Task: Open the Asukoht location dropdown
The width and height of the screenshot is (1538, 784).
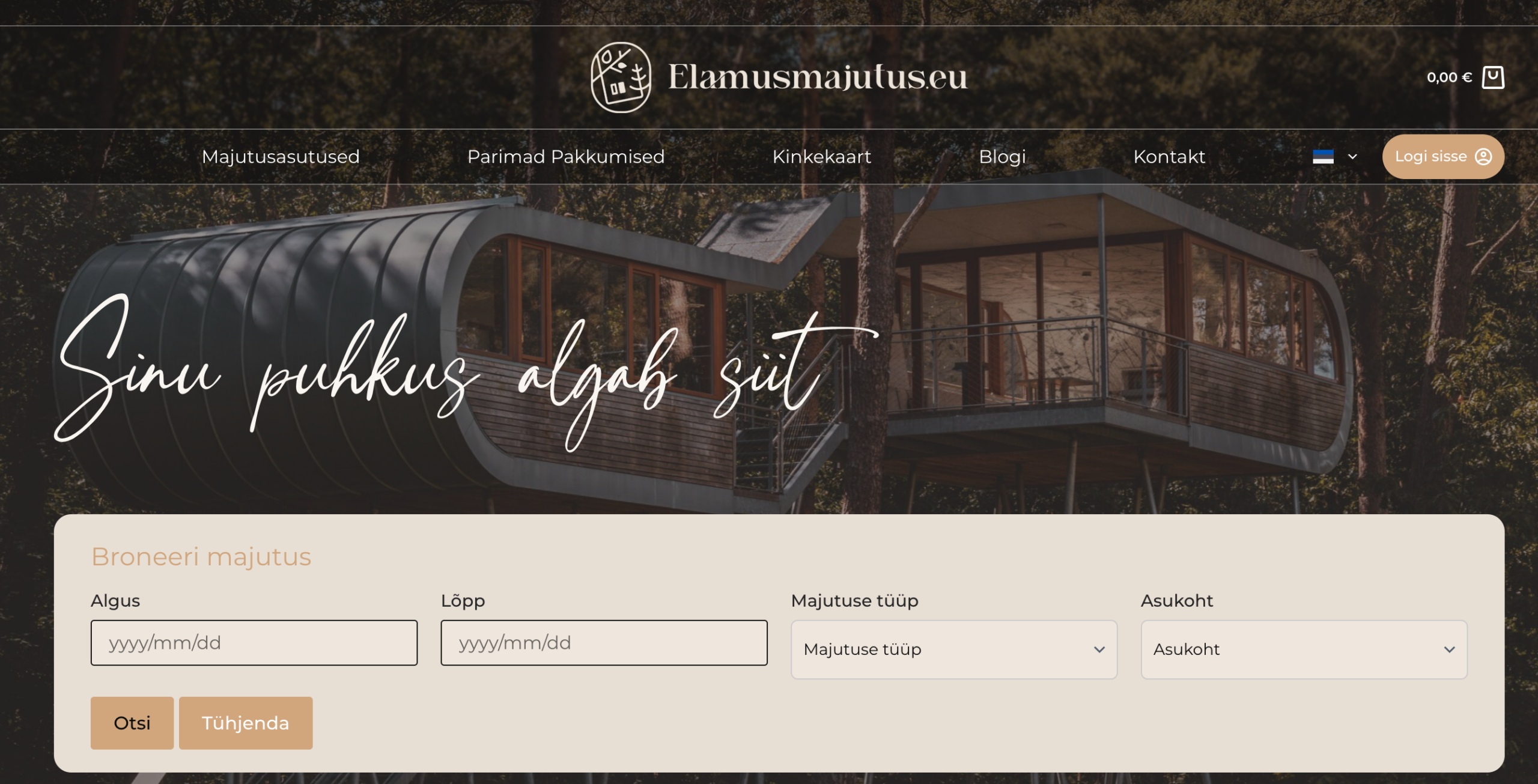Action: (1304, 649)
